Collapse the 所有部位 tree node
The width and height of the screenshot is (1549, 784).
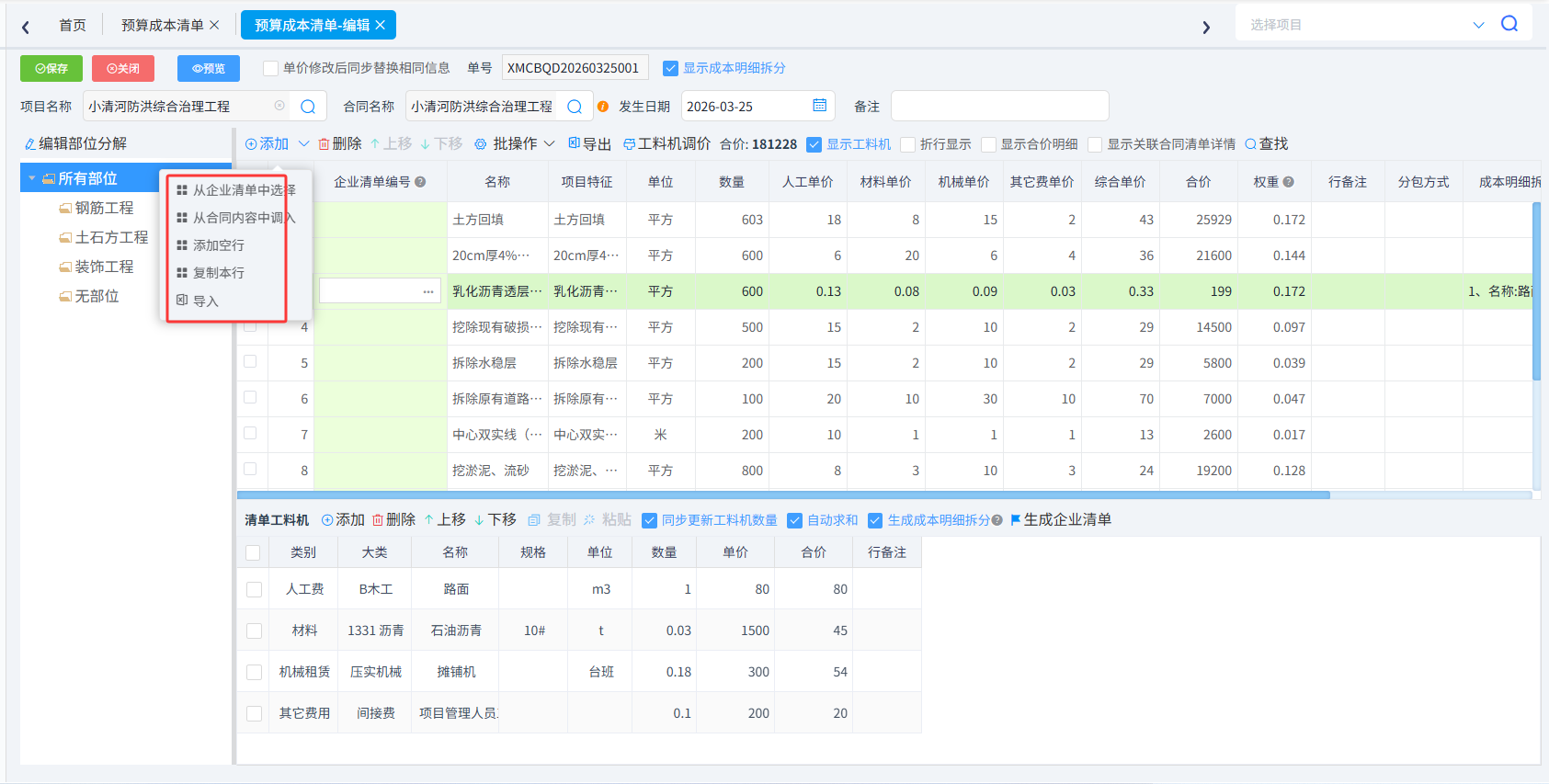(32, 178)
